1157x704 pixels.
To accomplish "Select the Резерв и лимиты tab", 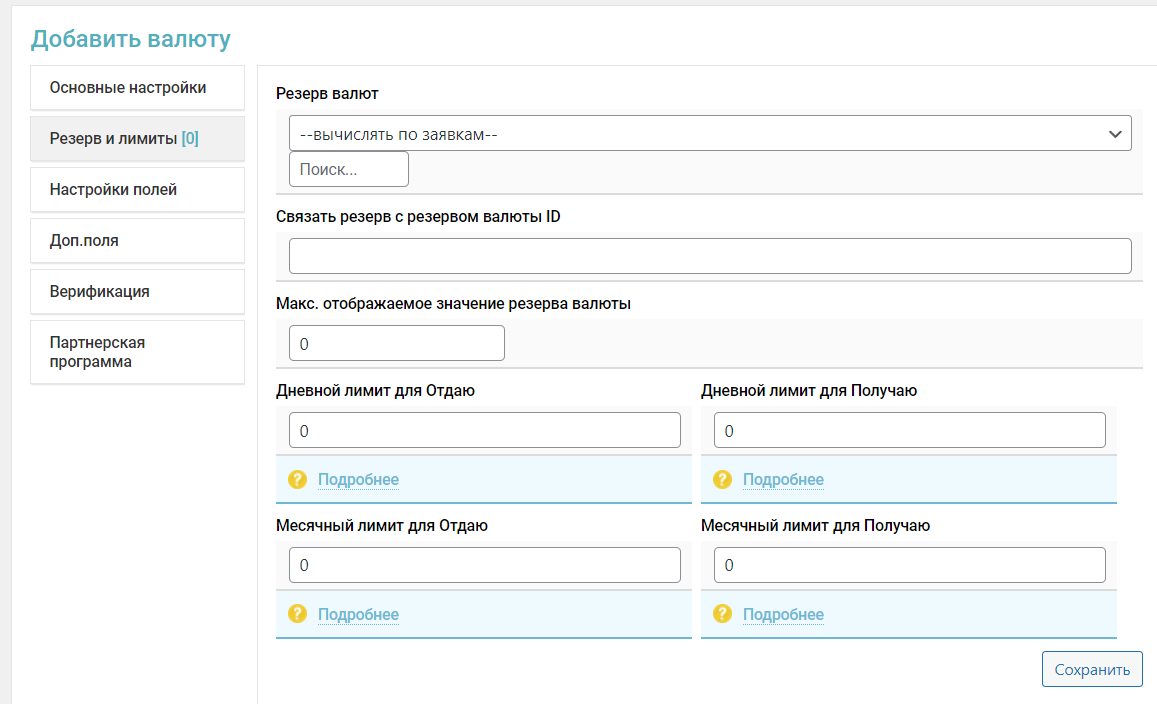I will coord(137,139).
